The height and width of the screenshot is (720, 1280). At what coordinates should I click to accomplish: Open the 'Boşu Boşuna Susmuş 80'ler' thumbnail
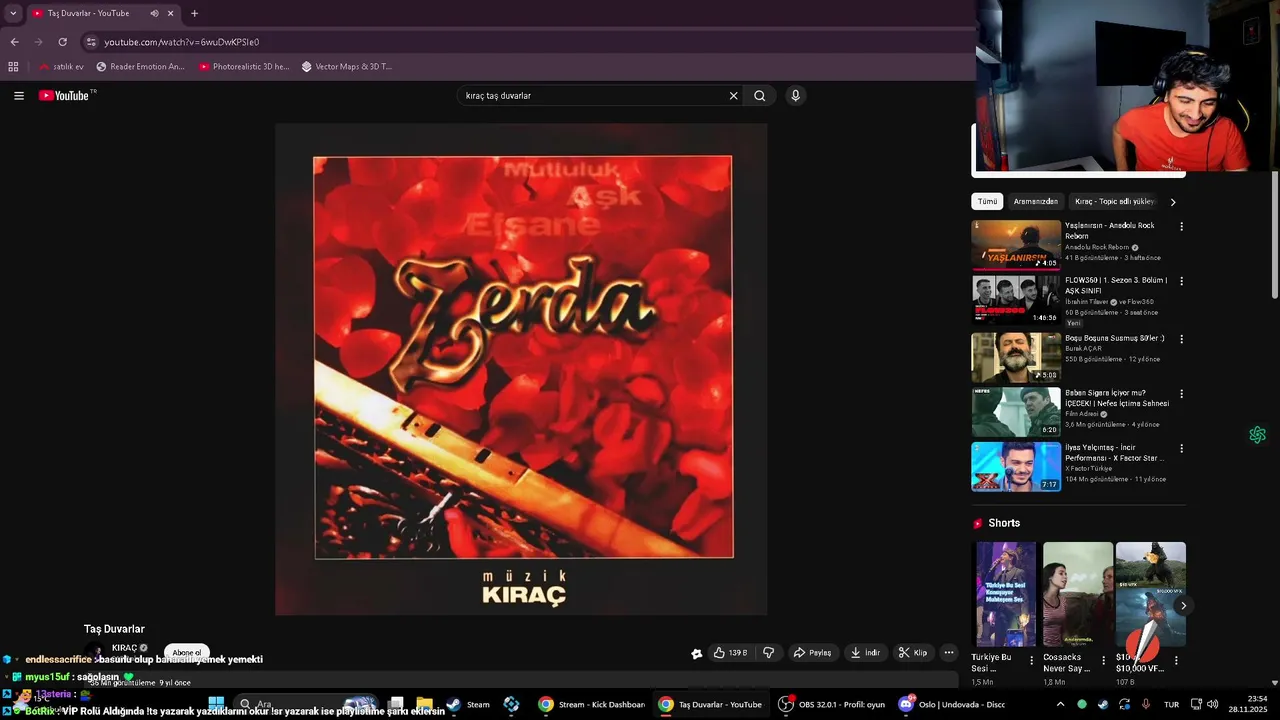tap(1016, 358)
